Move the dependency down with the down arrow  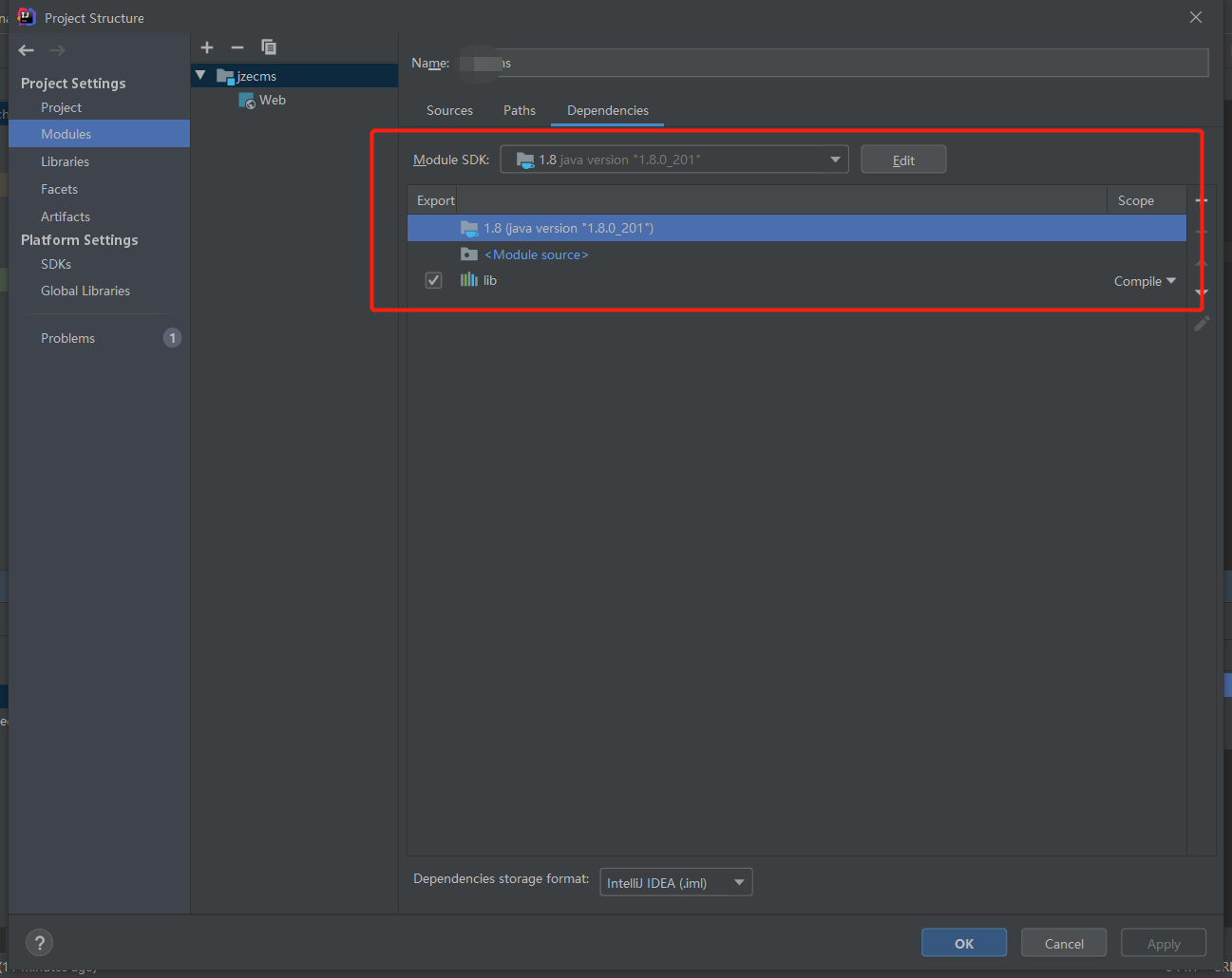[x=1202, y=292]
